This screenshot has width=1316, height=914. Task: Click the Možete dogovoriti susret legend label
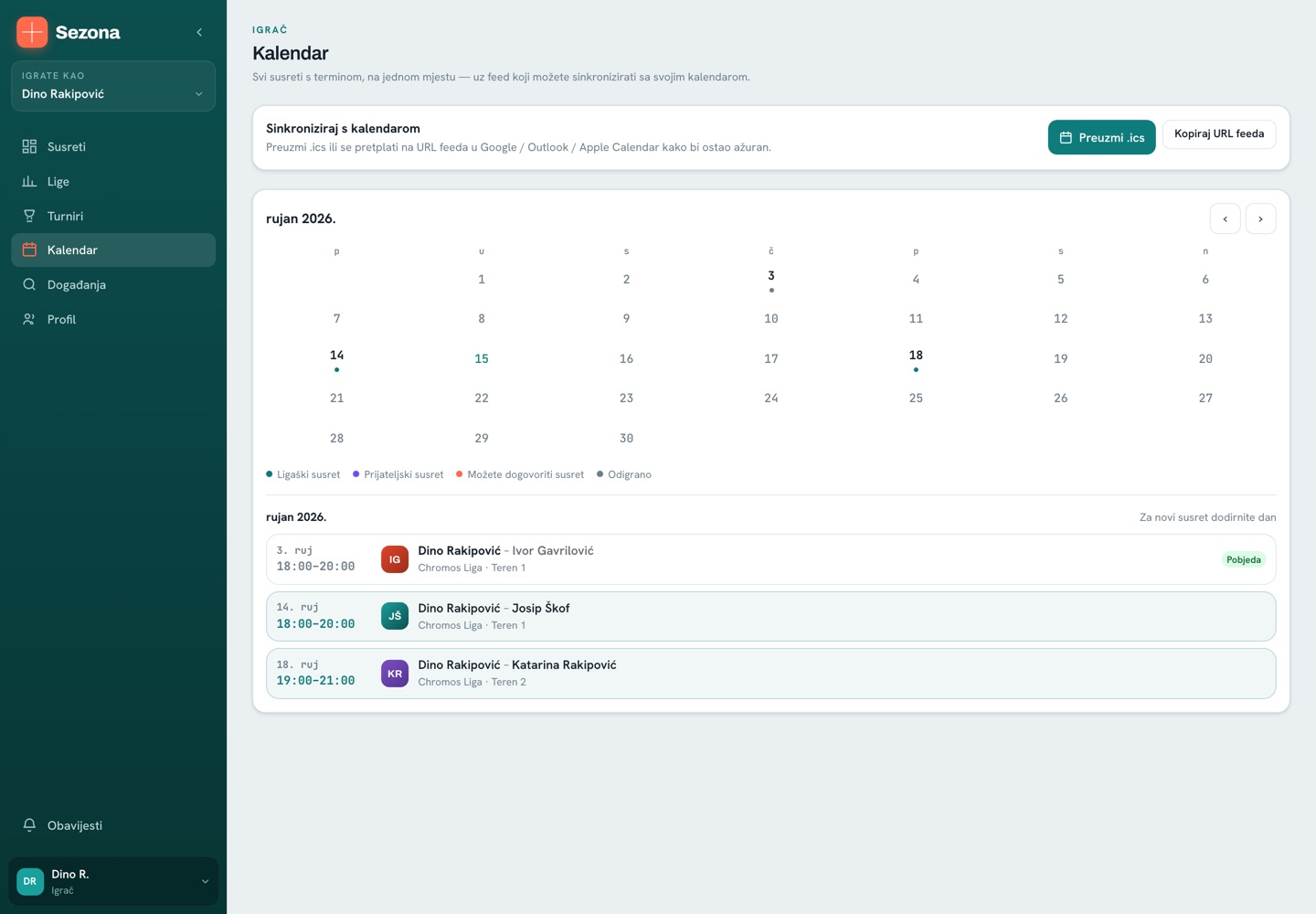[x=525, y=474]
